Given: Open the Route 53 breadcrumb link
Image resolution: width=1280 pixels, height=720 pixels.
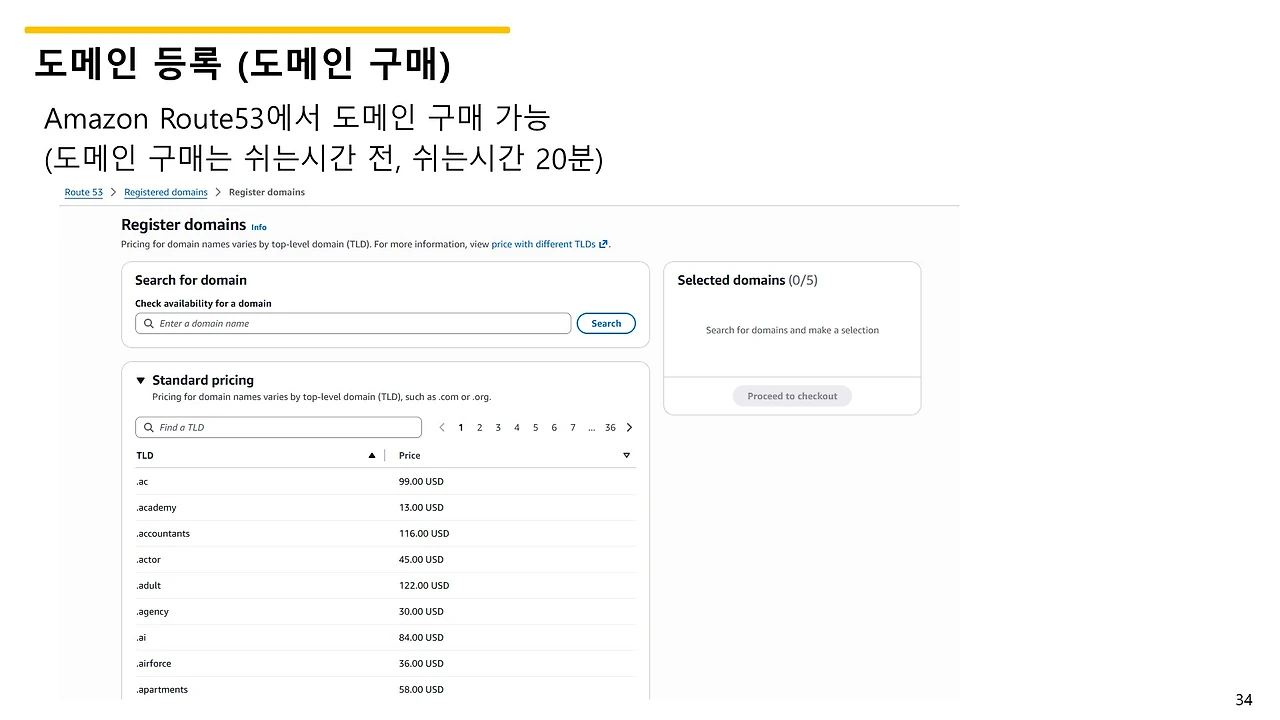Looking at the screenshot, I should (83, 192).
